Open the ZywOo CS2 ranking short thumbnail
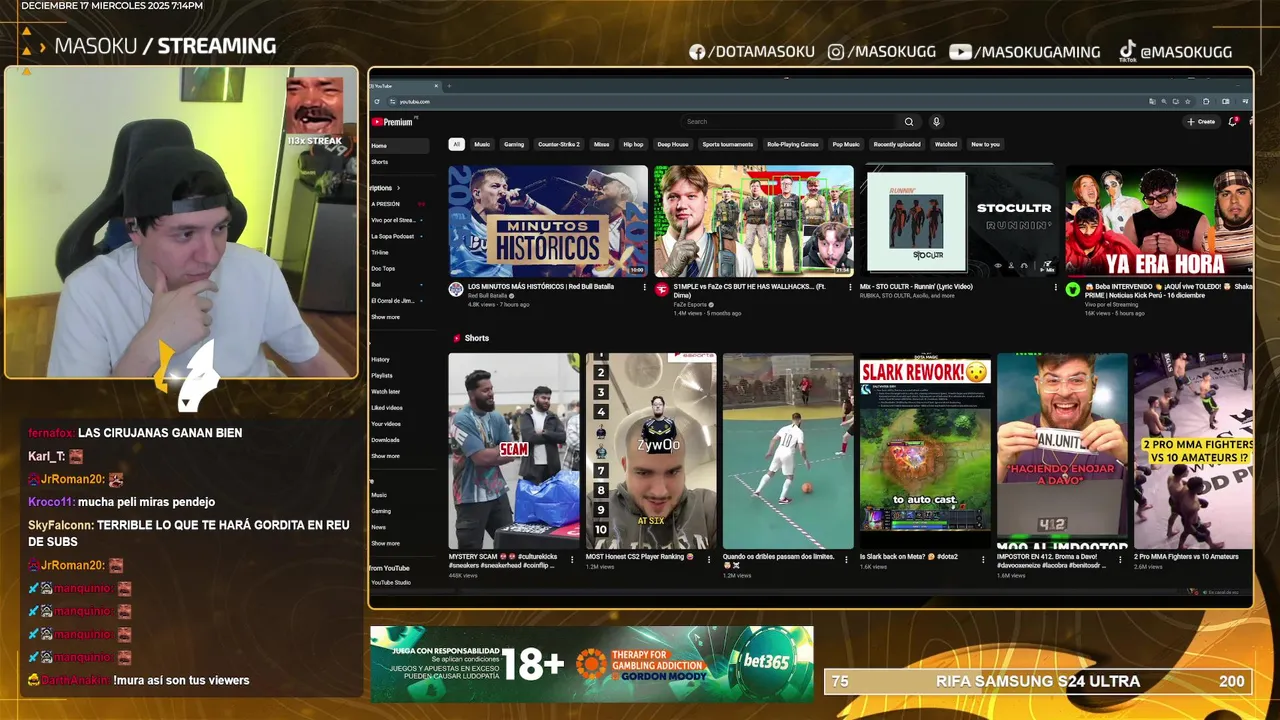 click(651, 451)
